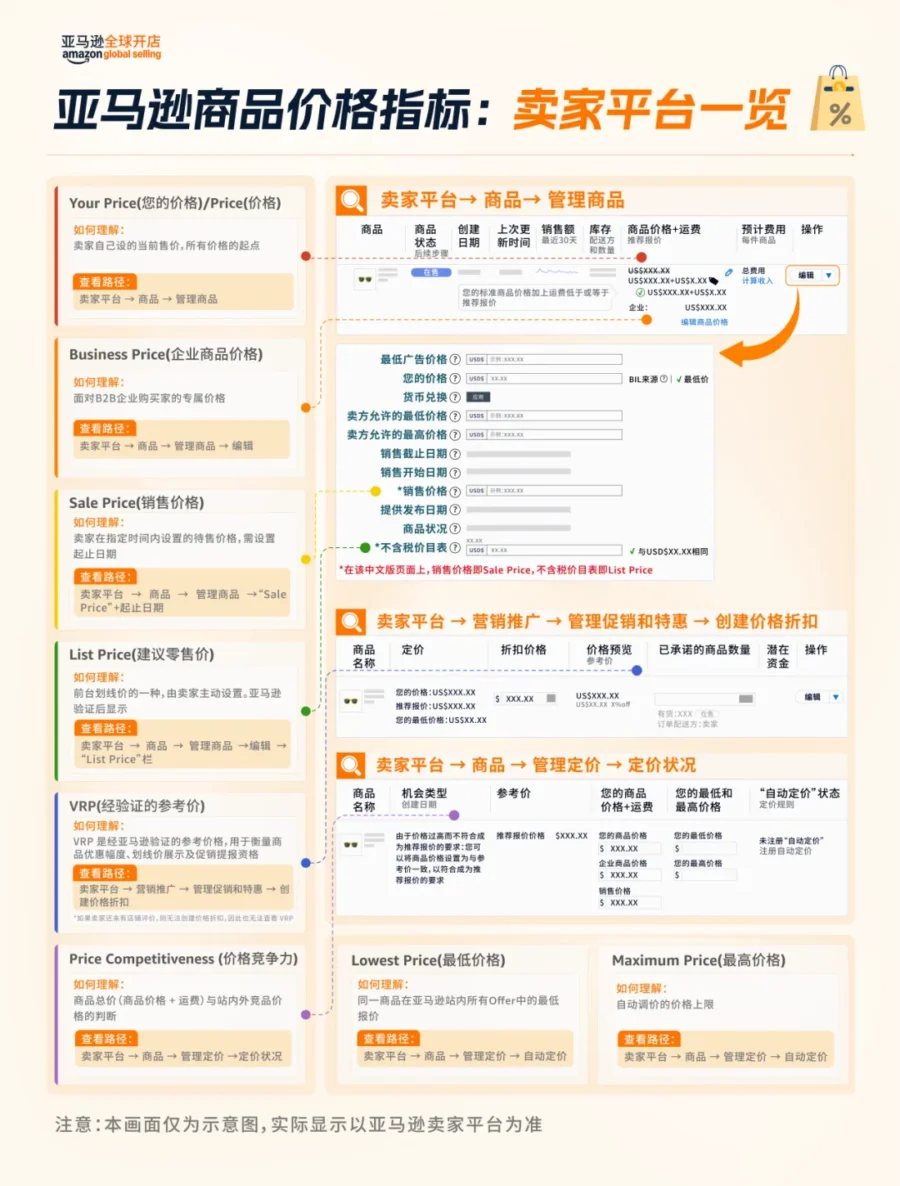
Task: Open help icon for 商品状况
Action: point(455,529)
